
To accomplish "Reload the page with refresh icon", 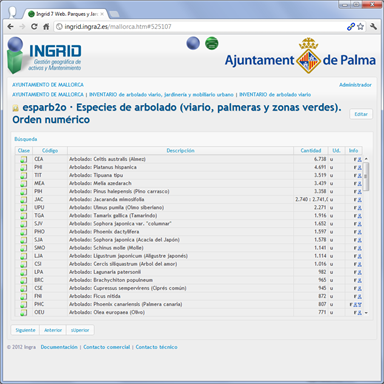I will (34, 27).
